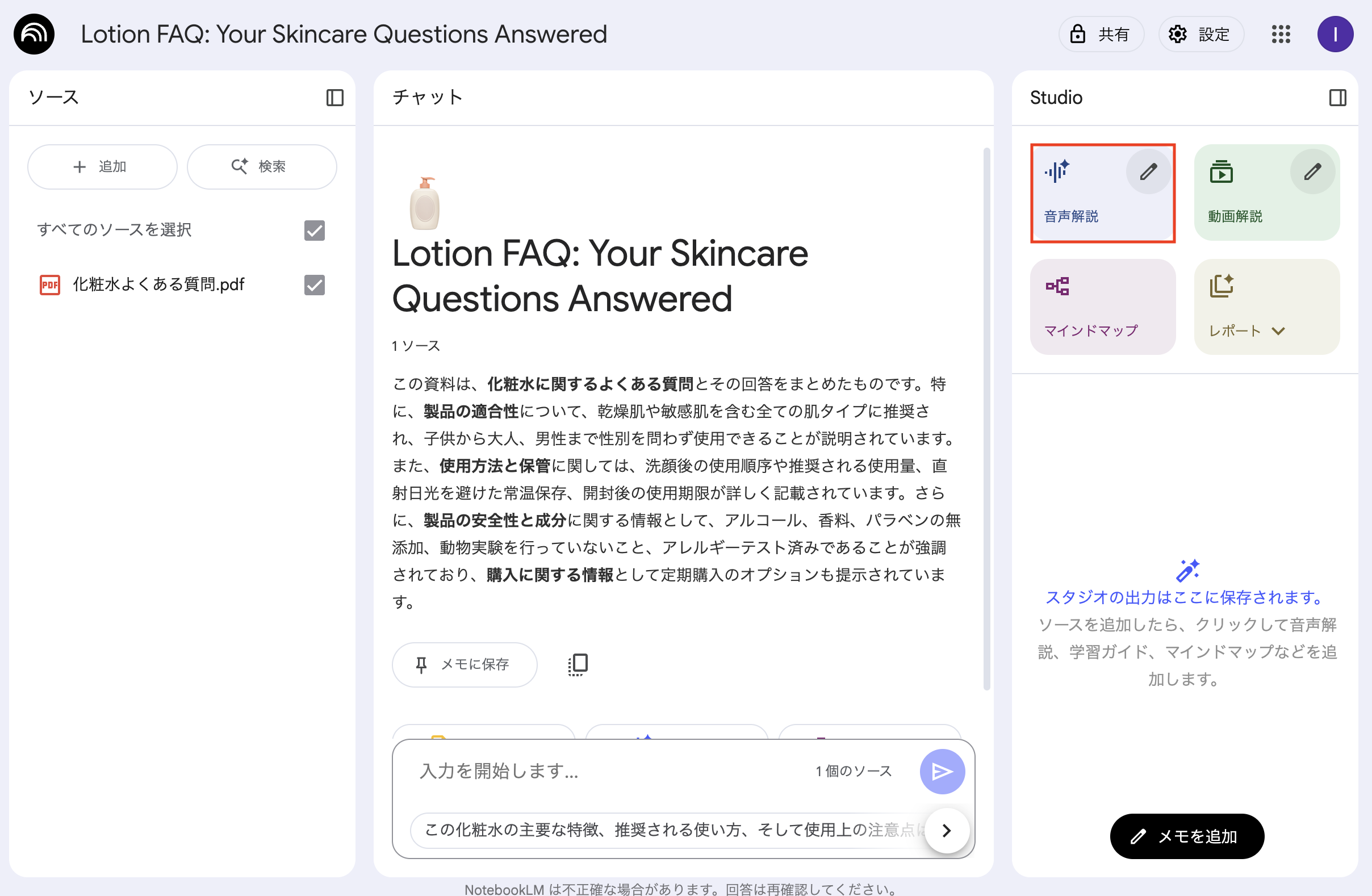The image size is (1372, 896).
Task: Uncheck the 化粧水よくある質問.pdf source checkbox
Action: pos(314,285)
